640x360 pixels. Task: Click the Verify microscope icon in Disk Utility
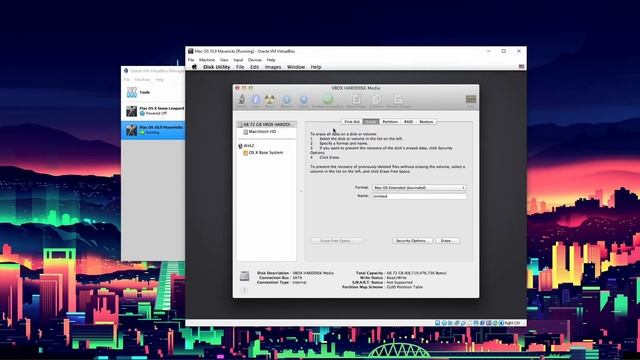[x=242, y=99]
